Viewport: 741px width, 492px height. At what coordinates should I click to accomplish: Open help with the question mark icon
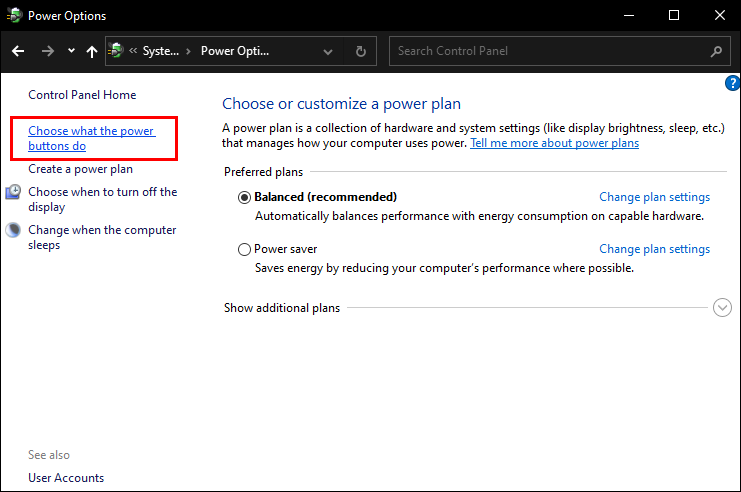732,84
